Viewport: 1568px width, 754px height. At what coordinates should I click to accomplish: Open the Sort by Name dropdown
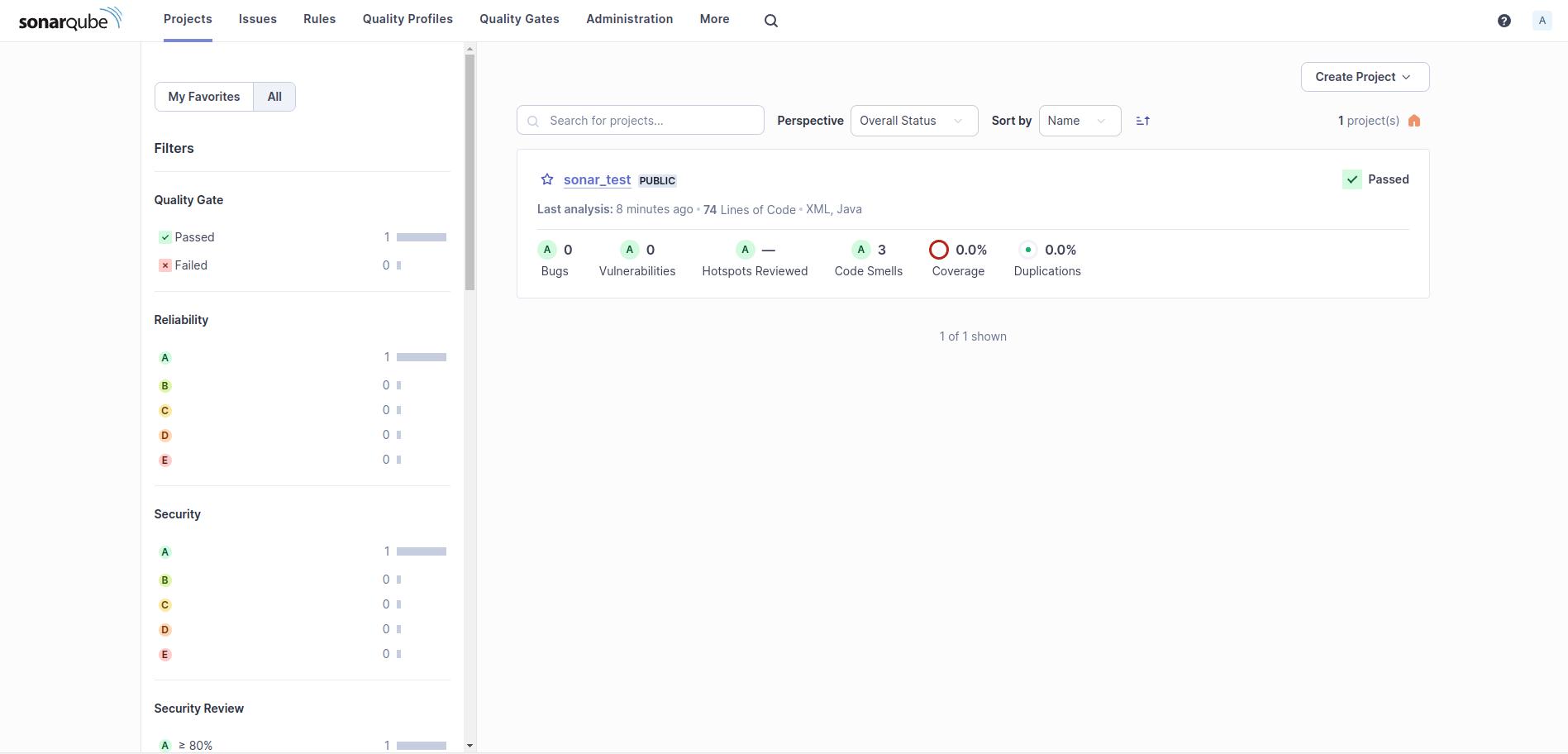(1079, 121)
